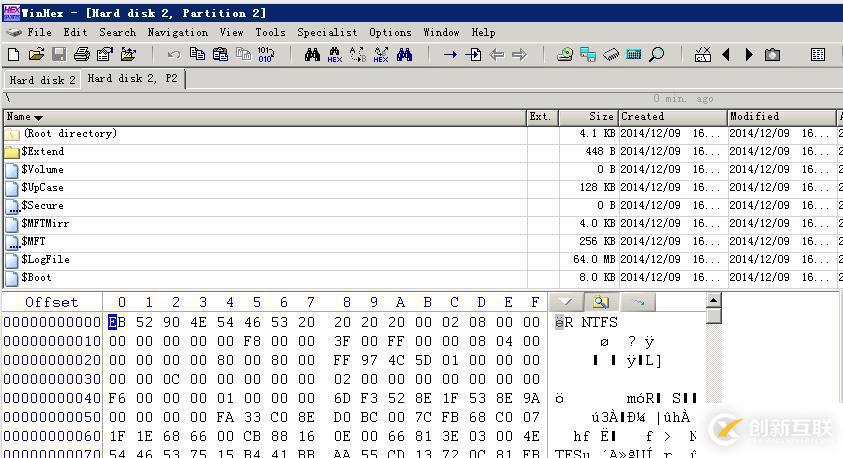Click the Open Disk icon
843x458 pixels.
[565, 54]
